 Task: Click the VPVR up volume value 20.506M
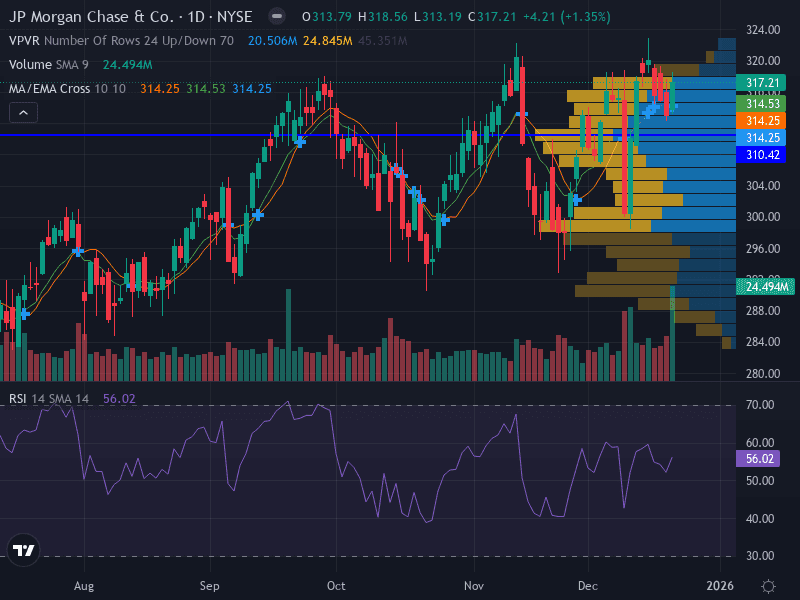click(272, 41)
